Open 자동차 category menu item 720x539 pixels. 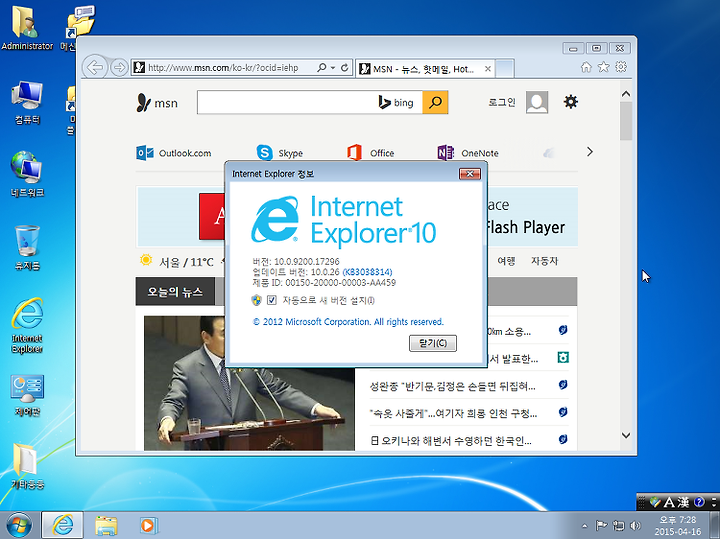tap(545, 261)
